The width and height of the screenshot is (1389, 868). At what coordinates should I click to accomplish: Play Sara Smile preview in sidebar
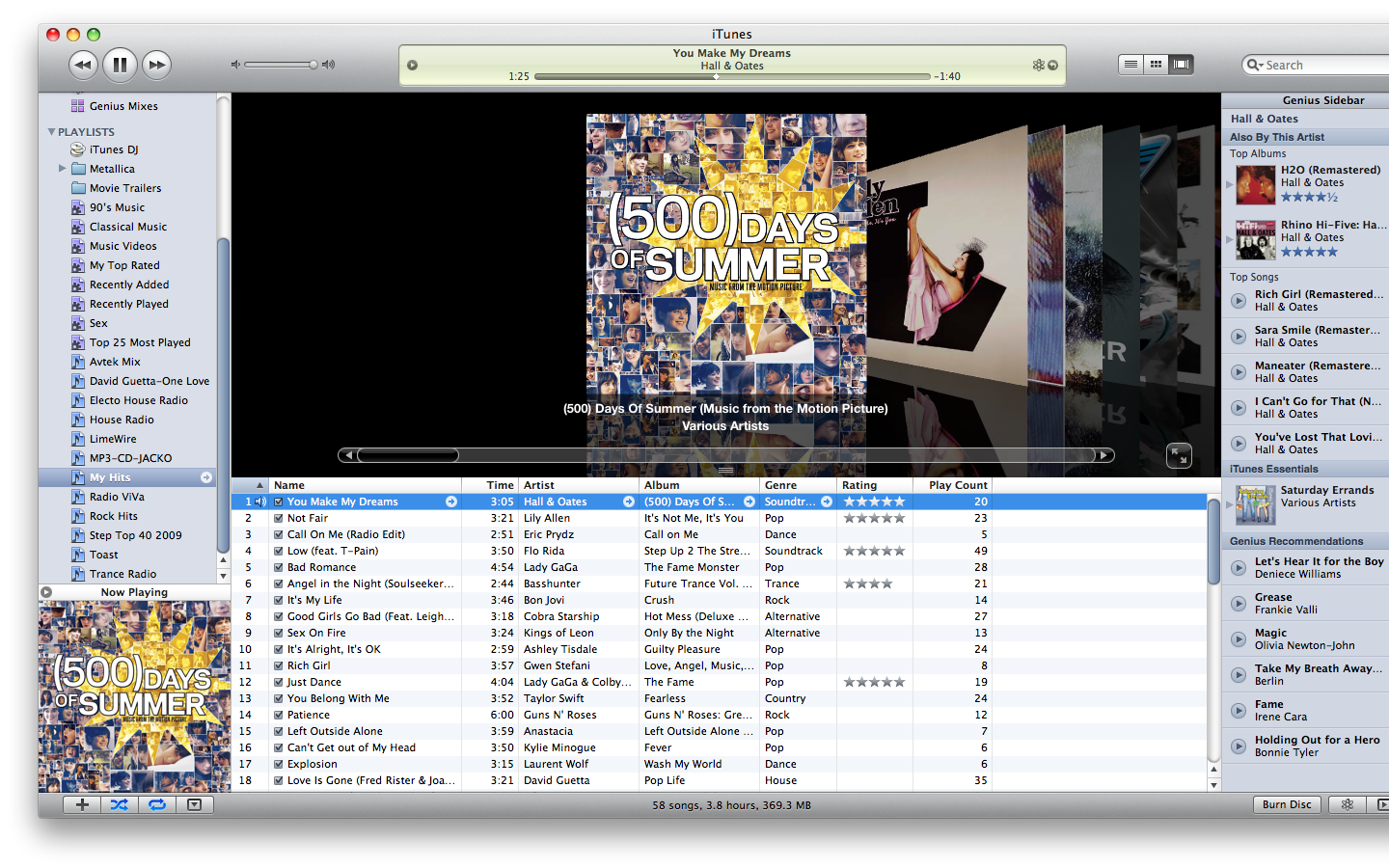(1239, 337)
